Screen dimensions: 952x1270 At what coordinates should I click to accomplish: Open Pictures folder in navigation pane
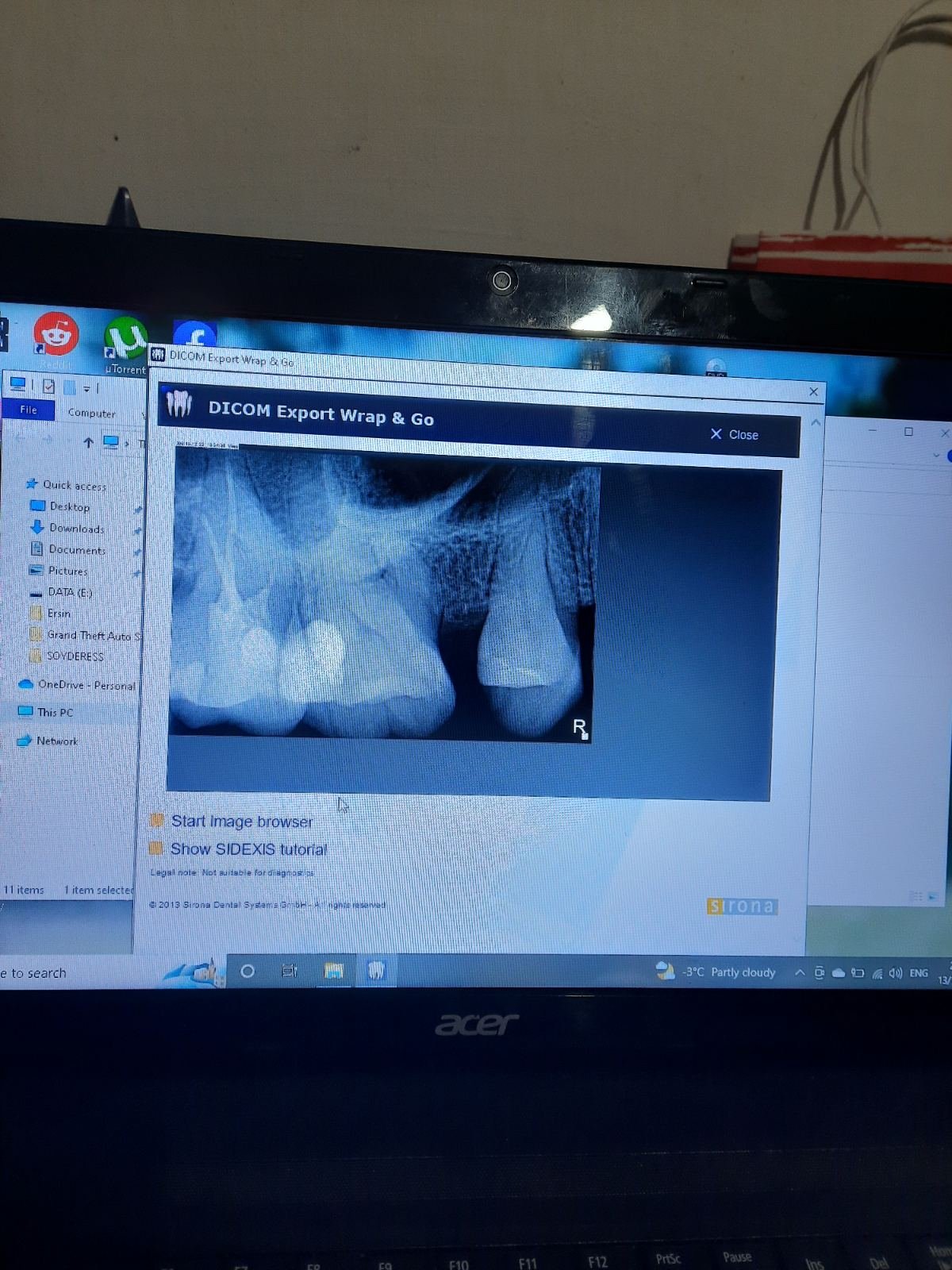[x=59, y=571]
